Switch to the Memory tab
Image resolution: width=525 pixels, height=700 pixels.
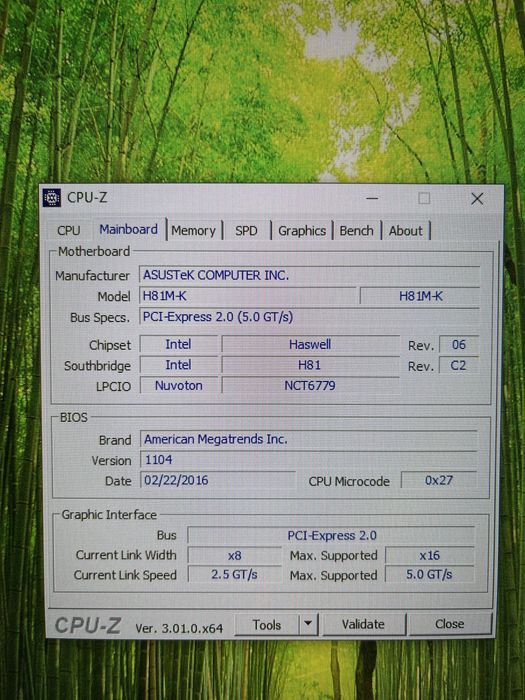point(194,231)
